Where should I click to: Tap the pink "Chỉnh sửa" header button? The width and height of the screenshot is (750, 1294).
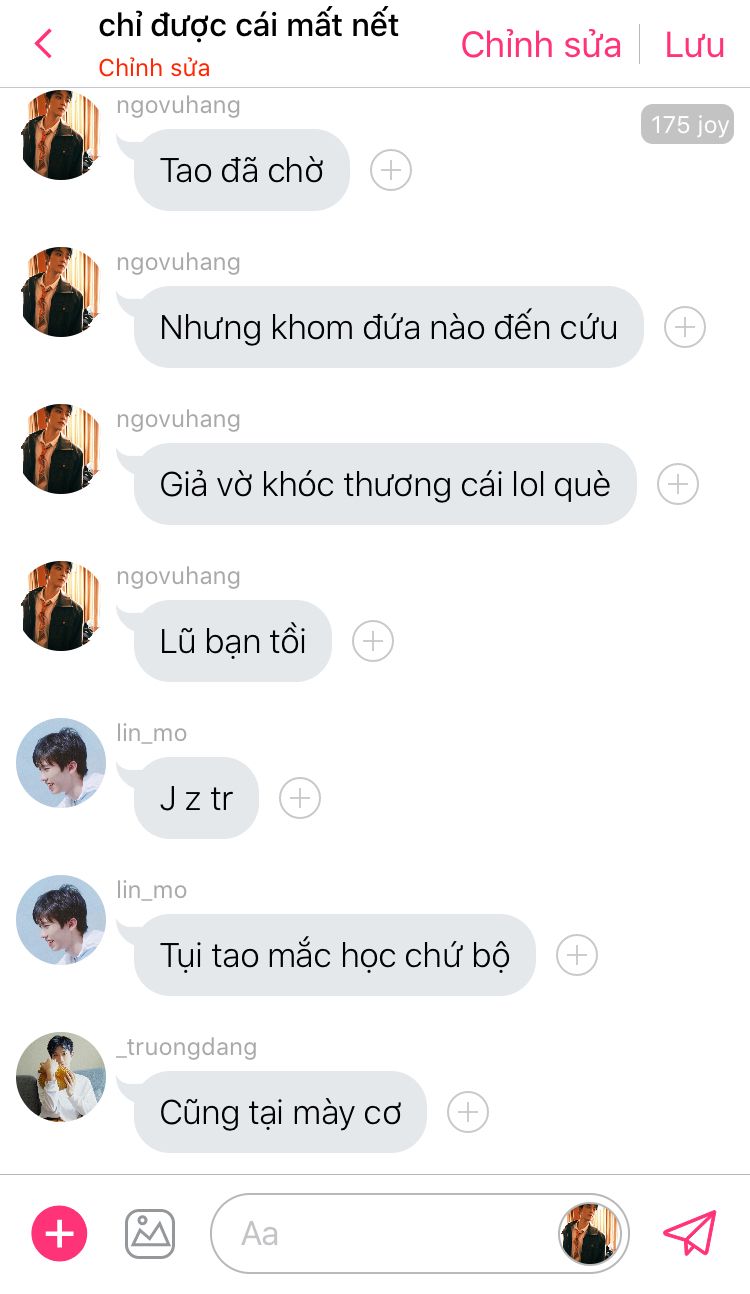click(541, 45)
